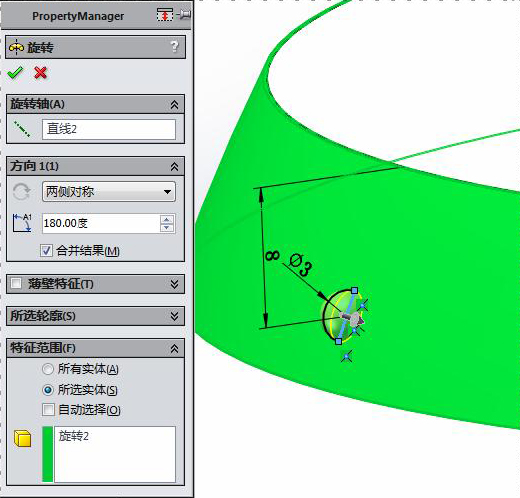
Task: Click the revolve feature icon beside 旋转
Action: click(x=16, y=48)
